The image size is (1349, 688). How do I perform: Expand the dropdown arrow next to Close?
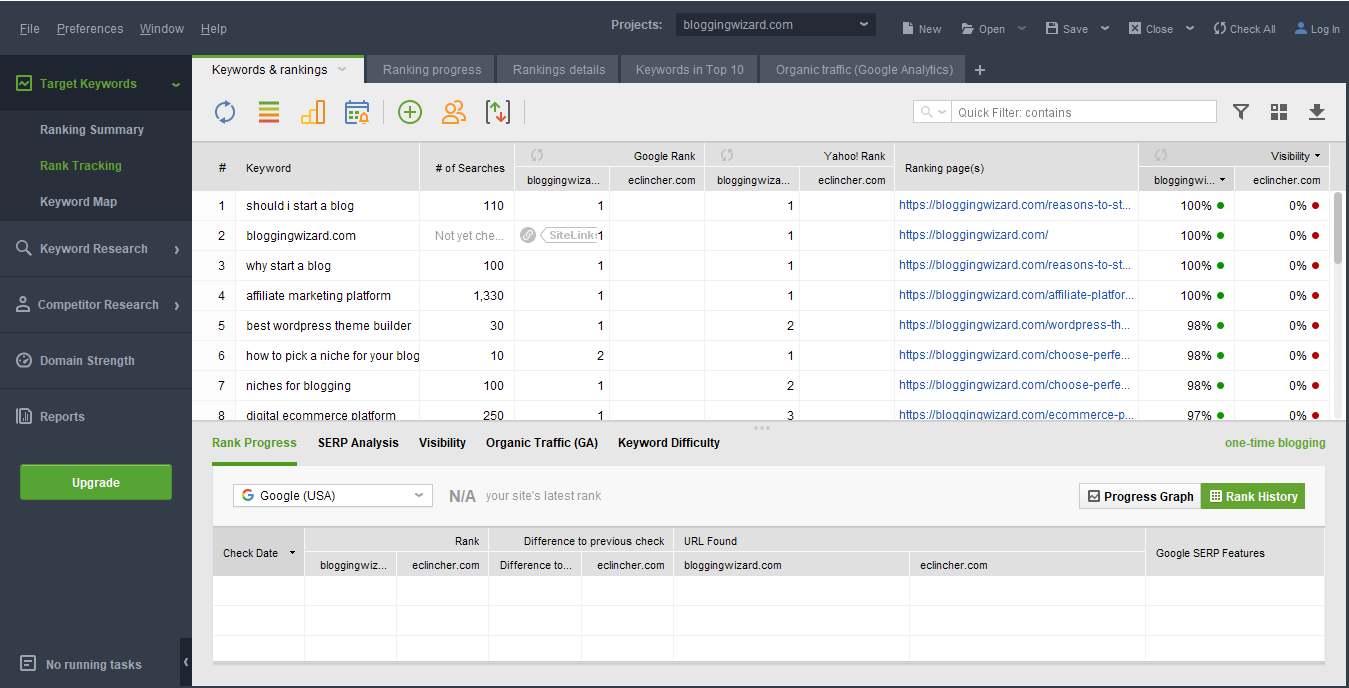1190,29
